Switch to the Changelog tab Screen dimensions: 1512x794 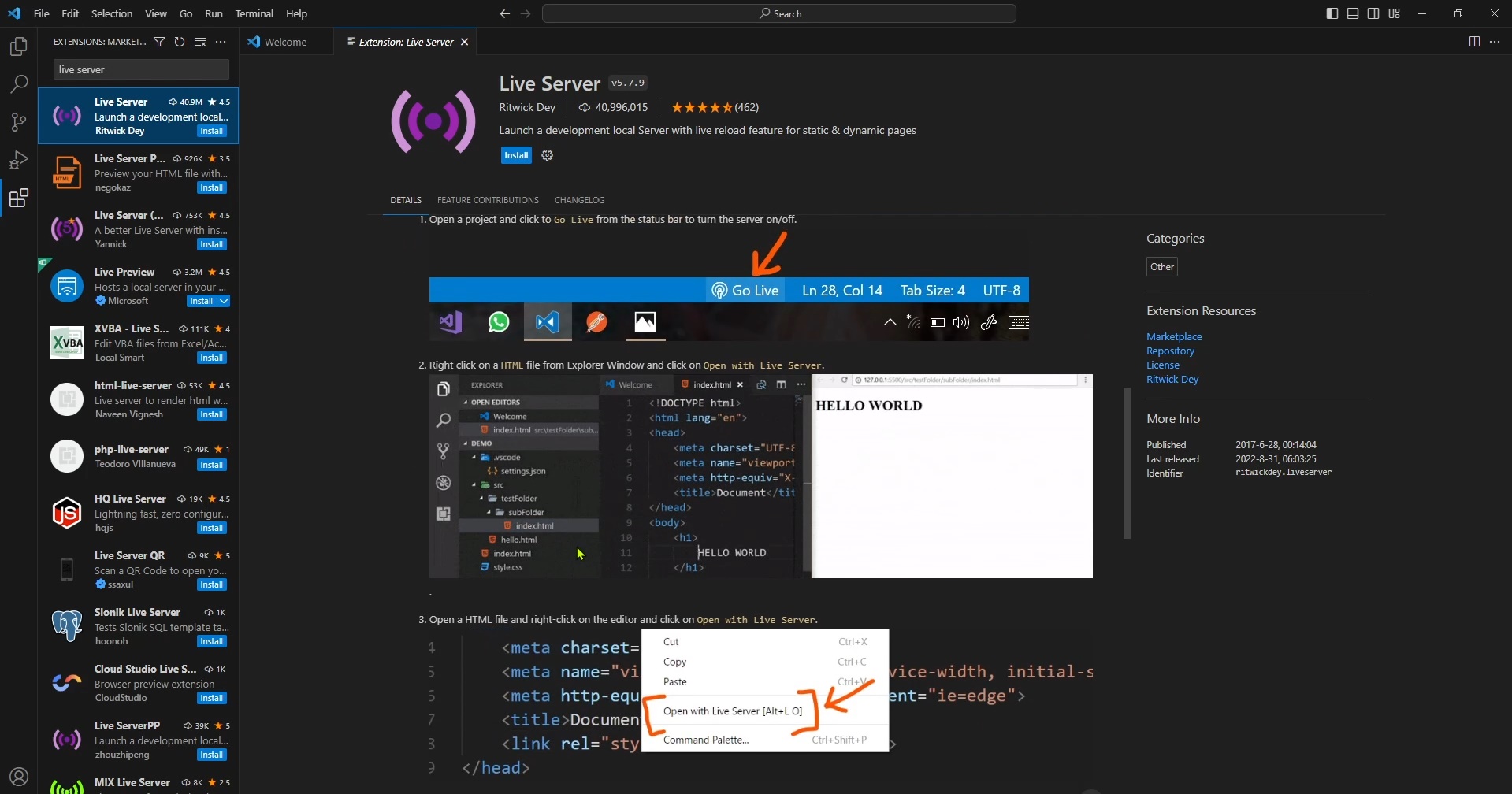pyautogui.click(x=579, y=200)
